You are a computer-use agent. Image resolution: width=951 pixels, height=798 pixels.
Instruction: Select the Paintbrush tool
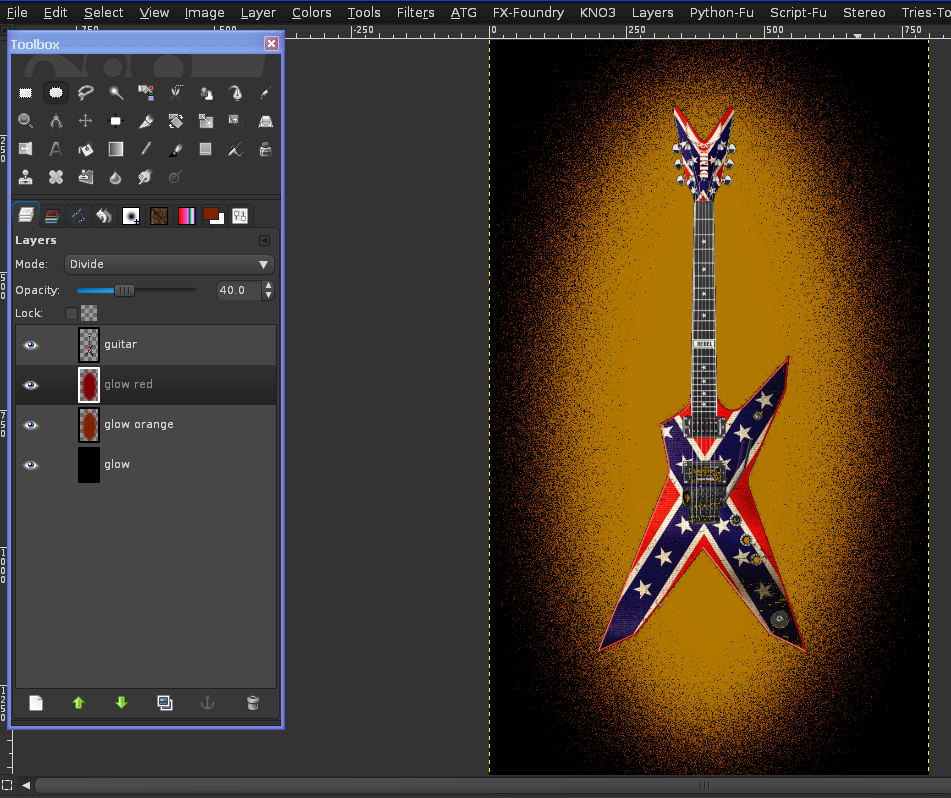[175, 149]
